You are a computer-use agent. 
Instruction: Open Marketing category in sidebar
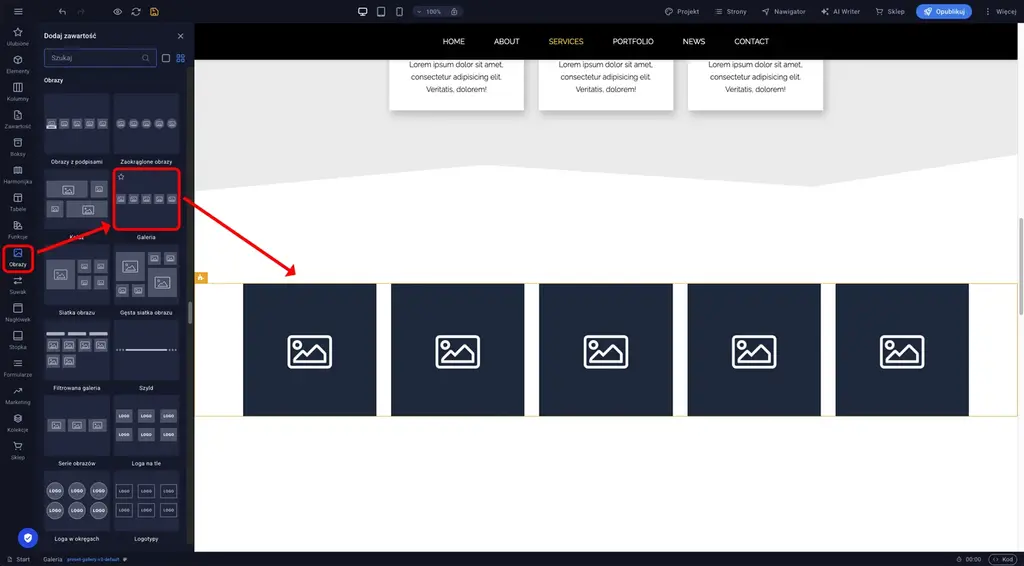[x=18, y=396]
